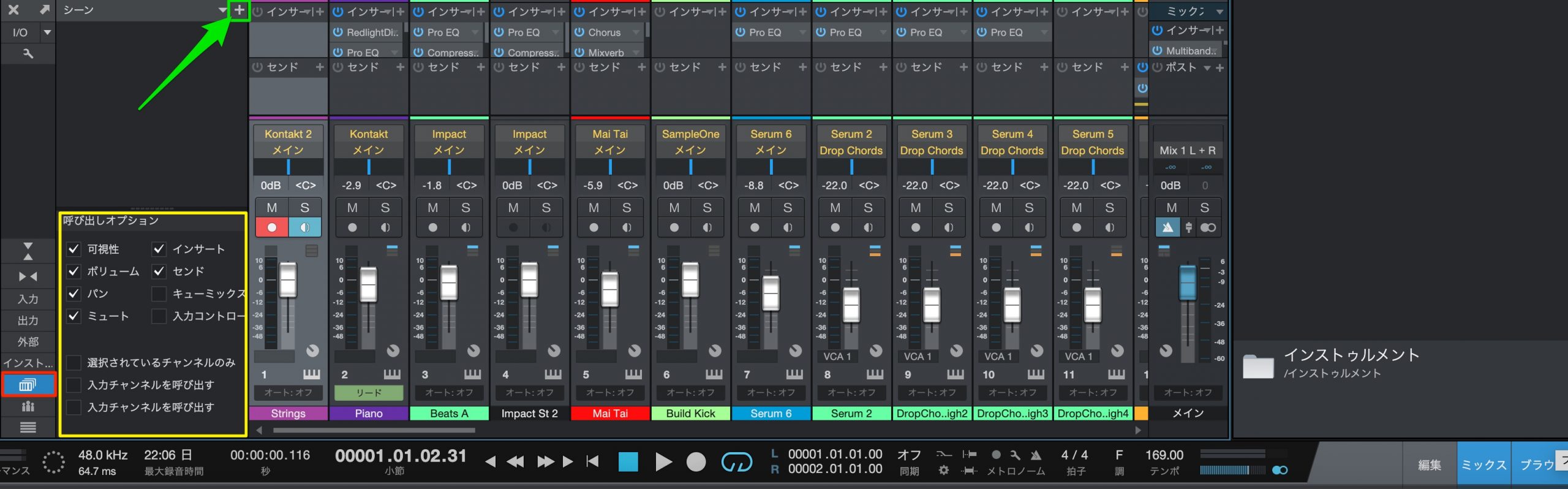
Task: Disable record arm on Strings channel
Action: 272,227
